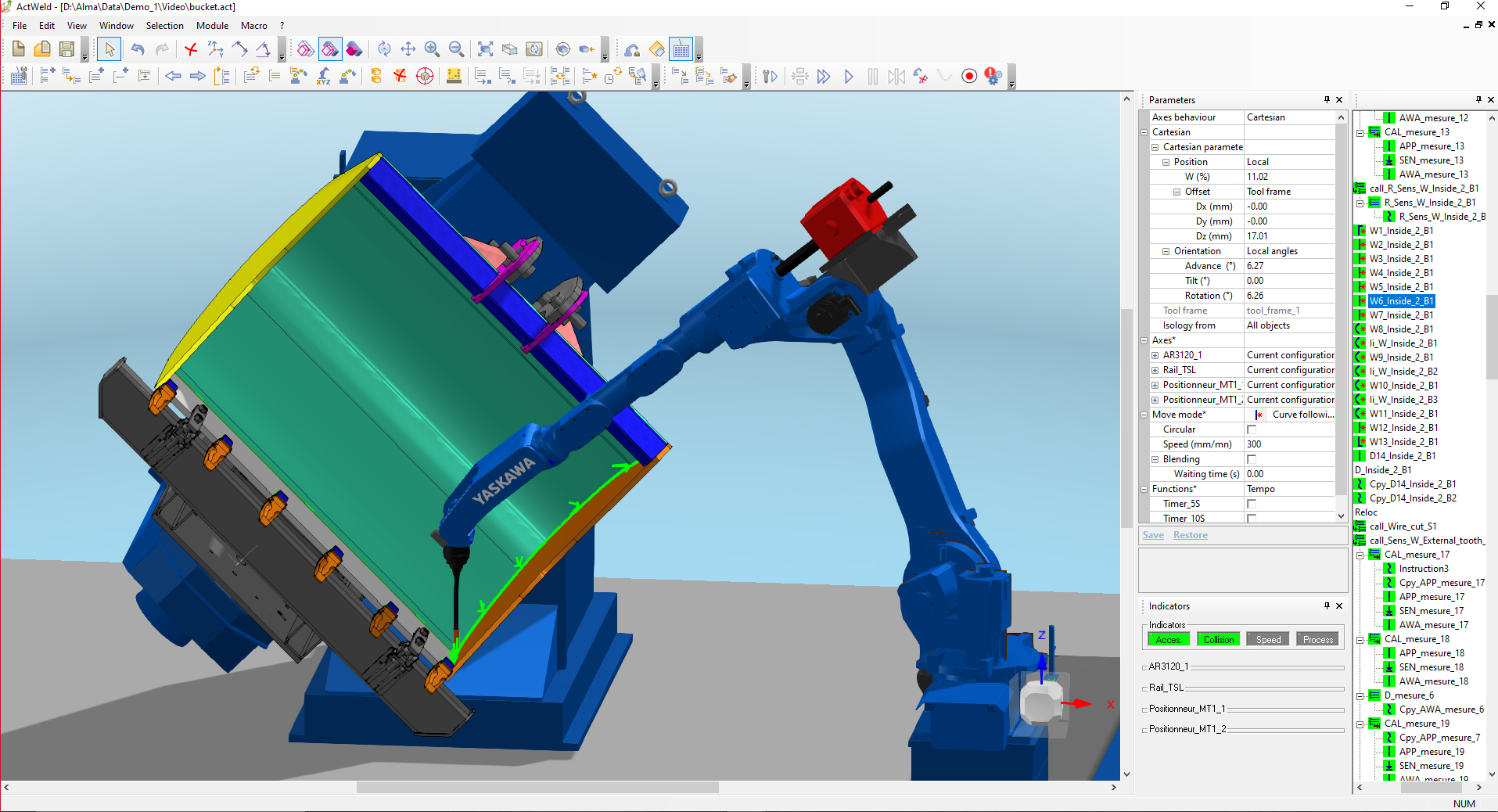Click the previous step left arrow icon
The image size is (1498, 812).
173,76
